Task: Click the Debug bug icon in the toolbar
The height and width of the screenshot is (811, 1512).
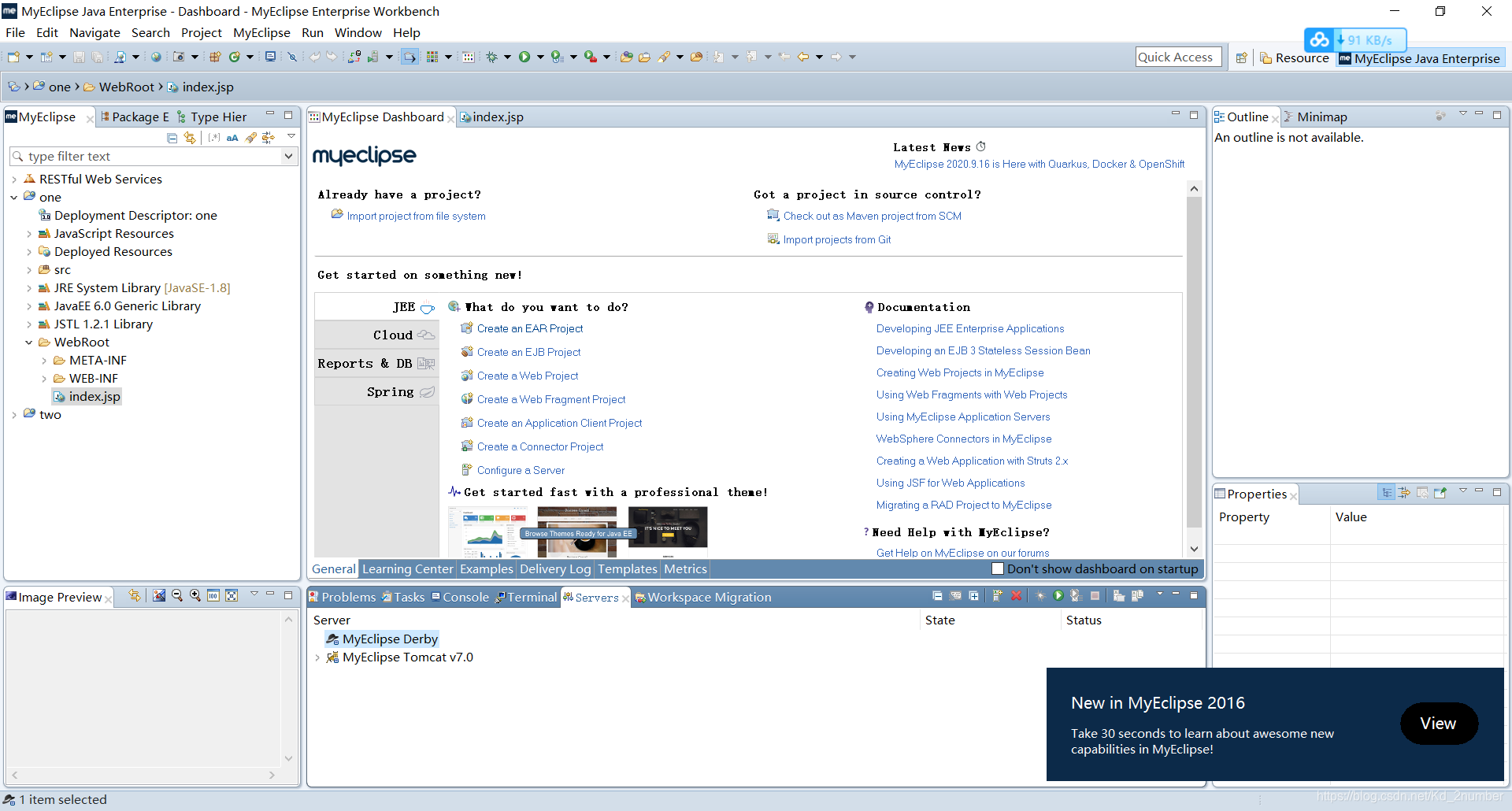Action: point(491,57)
